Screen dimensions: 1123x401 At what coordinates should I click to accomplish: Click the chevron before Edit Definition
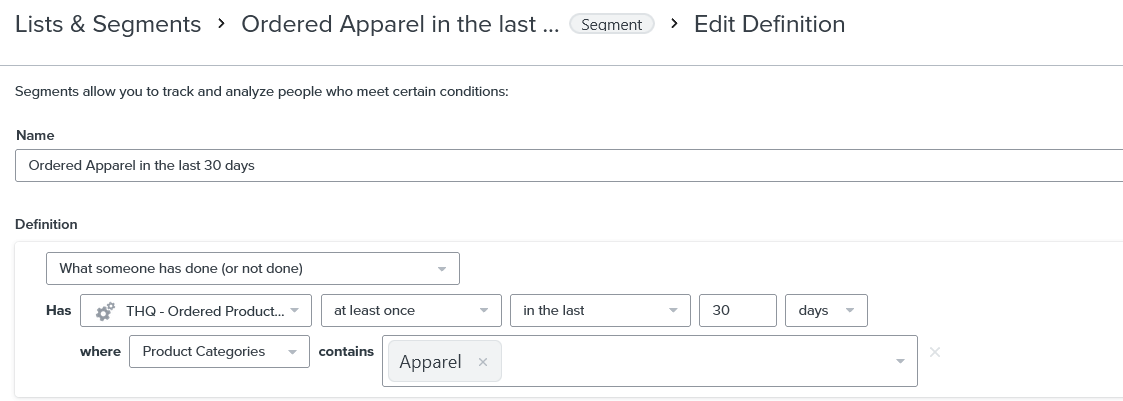(674, 24)
